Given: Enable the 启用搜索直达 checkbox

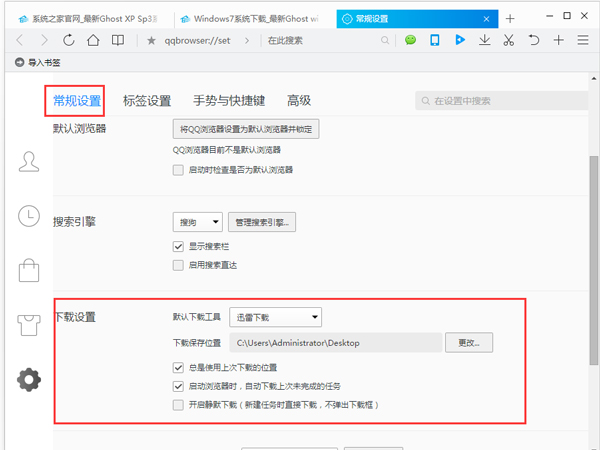Looking at the screenshot, I should (x=178, y=265).
